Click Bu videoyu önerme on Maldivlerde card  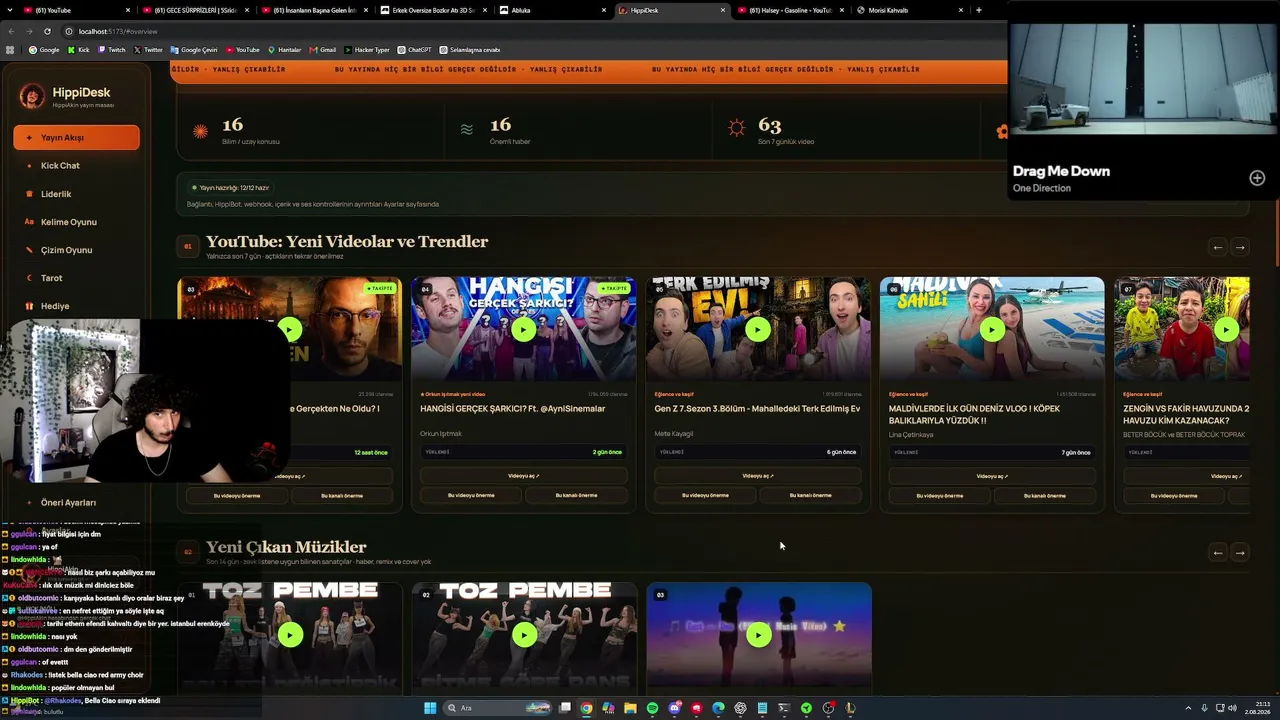(x=940, y=495)
